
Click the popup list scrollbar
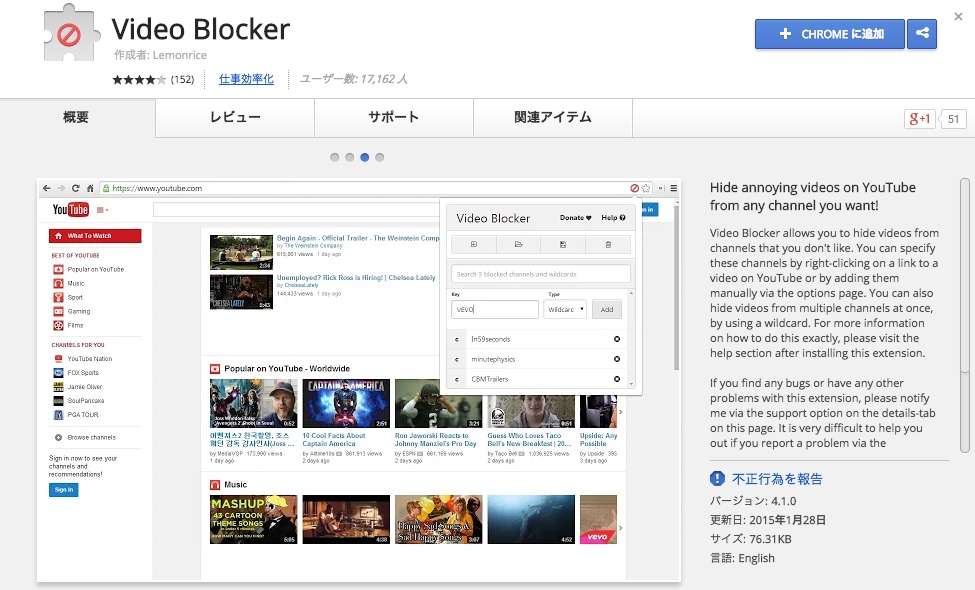point(632,338)
